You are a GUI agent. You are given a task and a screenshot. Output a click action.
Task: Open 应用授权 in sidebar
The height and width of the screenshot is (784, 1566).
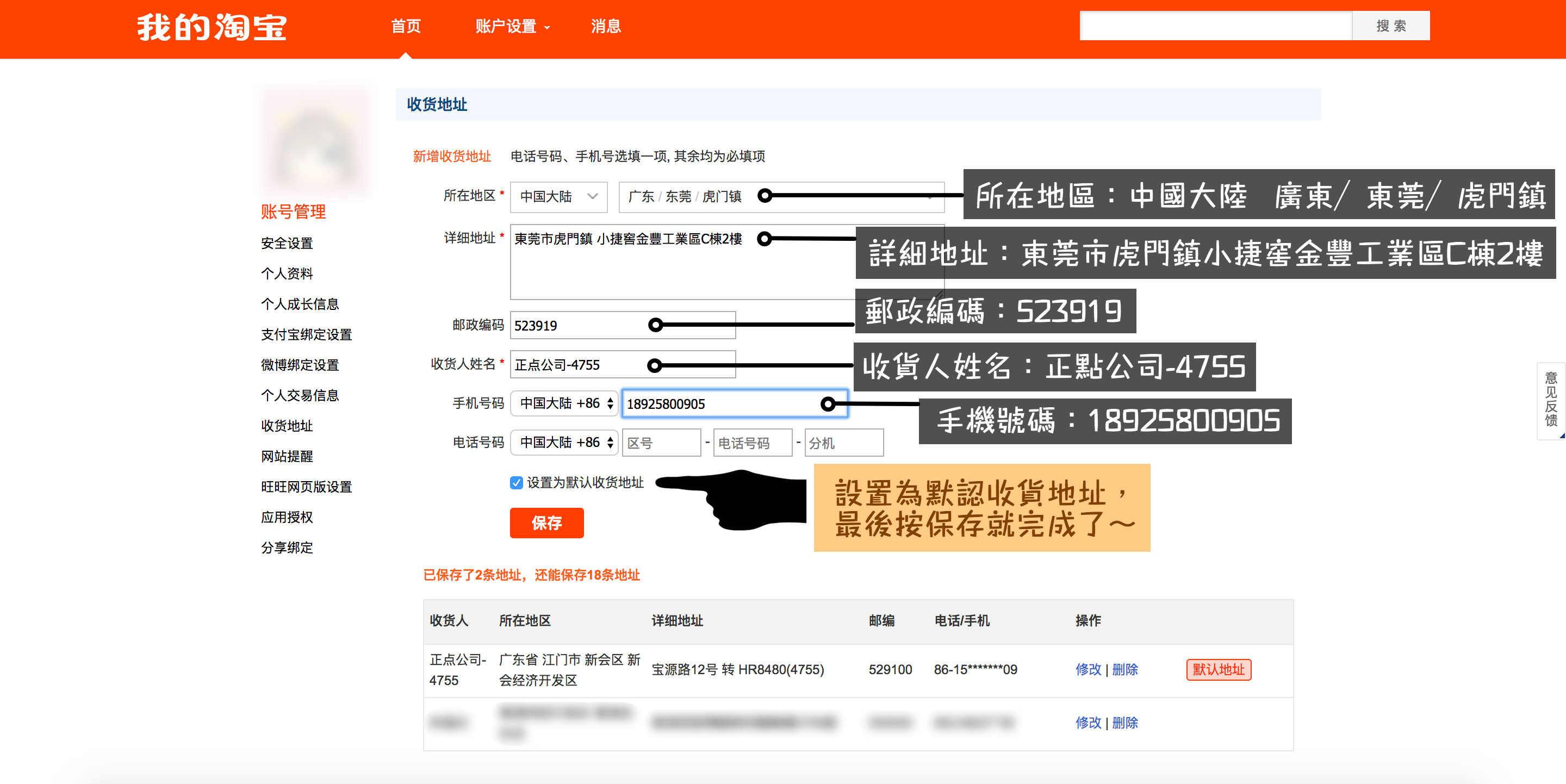(287, 517)
